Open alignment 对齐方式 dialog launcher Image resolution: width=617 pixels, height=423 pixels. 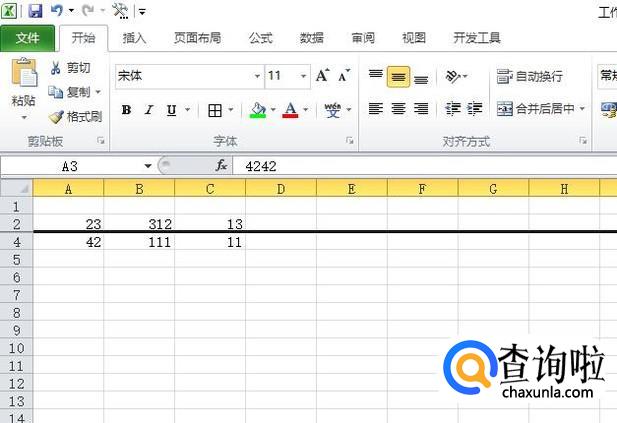tap(583, 140)
